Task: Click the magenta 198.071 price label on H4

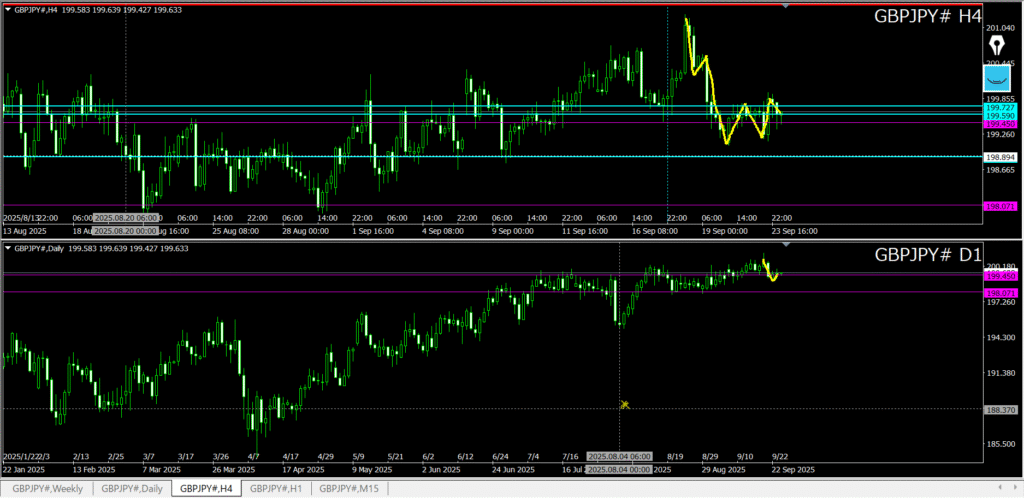Action: 1001,206
